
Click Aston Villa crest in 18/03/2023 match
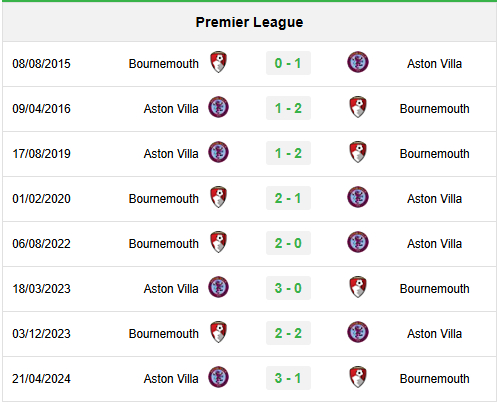point(219,287)
